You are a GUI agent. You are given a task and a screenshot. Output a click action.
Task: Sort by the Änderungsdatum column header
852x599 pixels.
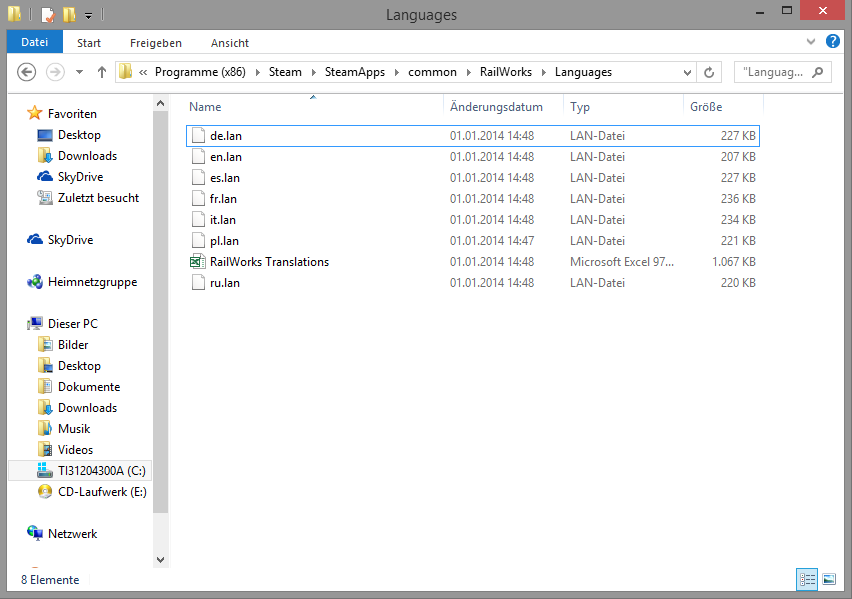[x=496, y=107]
